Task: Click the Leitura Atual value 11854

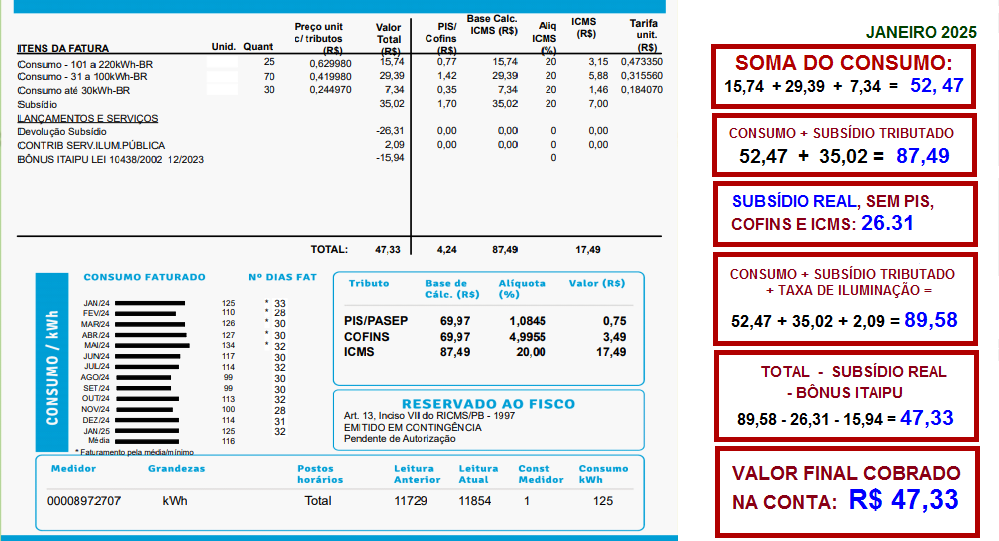Action: (475, 501)
